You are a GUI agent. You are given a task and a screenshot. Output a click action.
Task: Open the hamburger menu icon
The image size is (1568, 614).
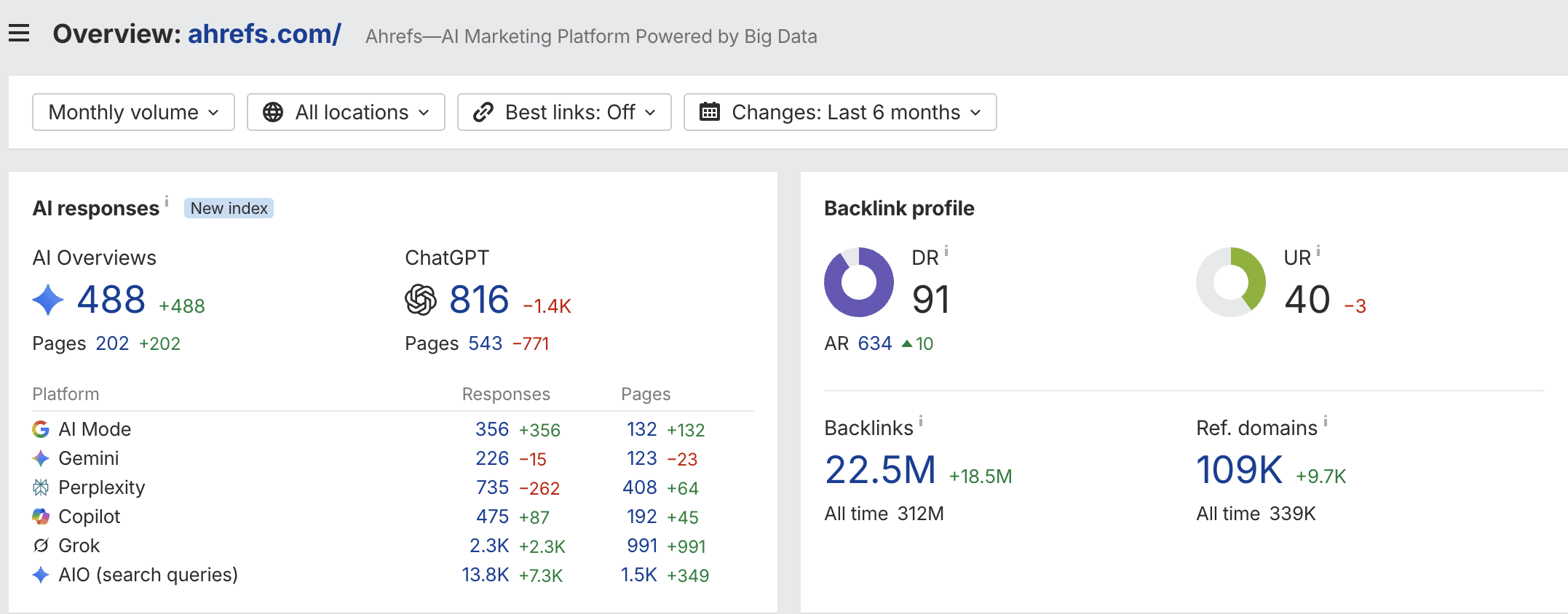pos(19,33)
